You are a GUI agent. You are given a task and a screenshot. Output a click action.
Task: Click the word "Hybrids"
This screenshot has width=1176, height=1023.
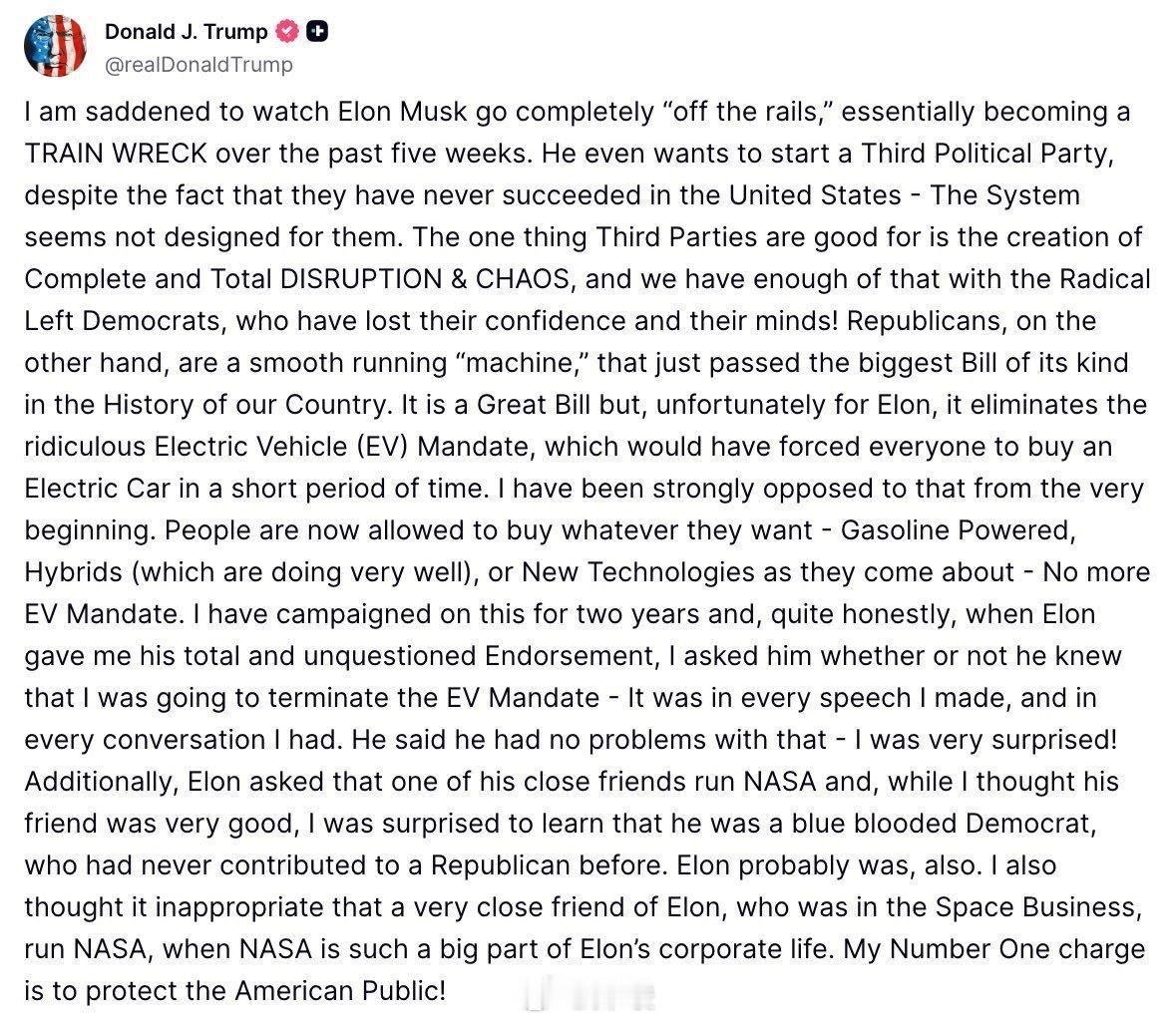coord(73,572)
